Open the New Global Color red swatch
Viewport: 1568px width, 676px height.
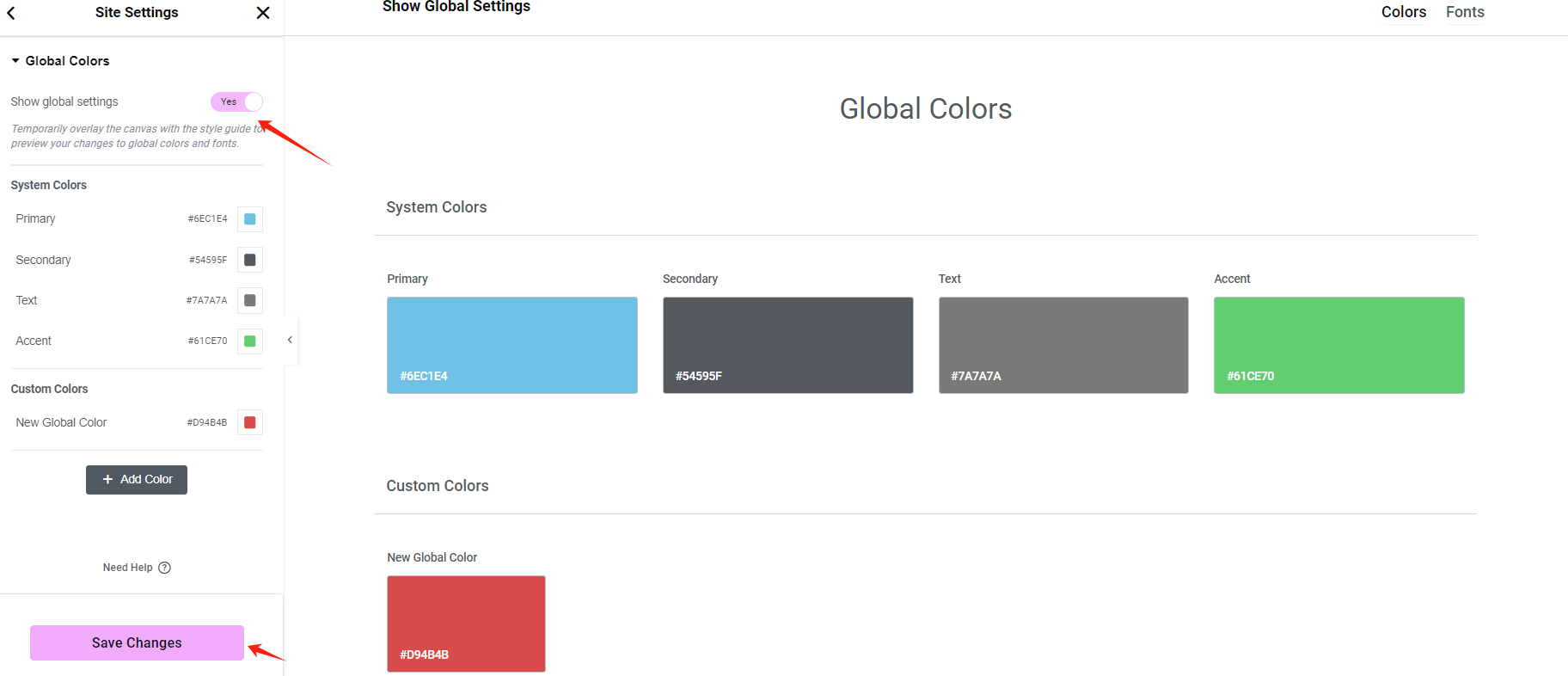pos(250,422)
